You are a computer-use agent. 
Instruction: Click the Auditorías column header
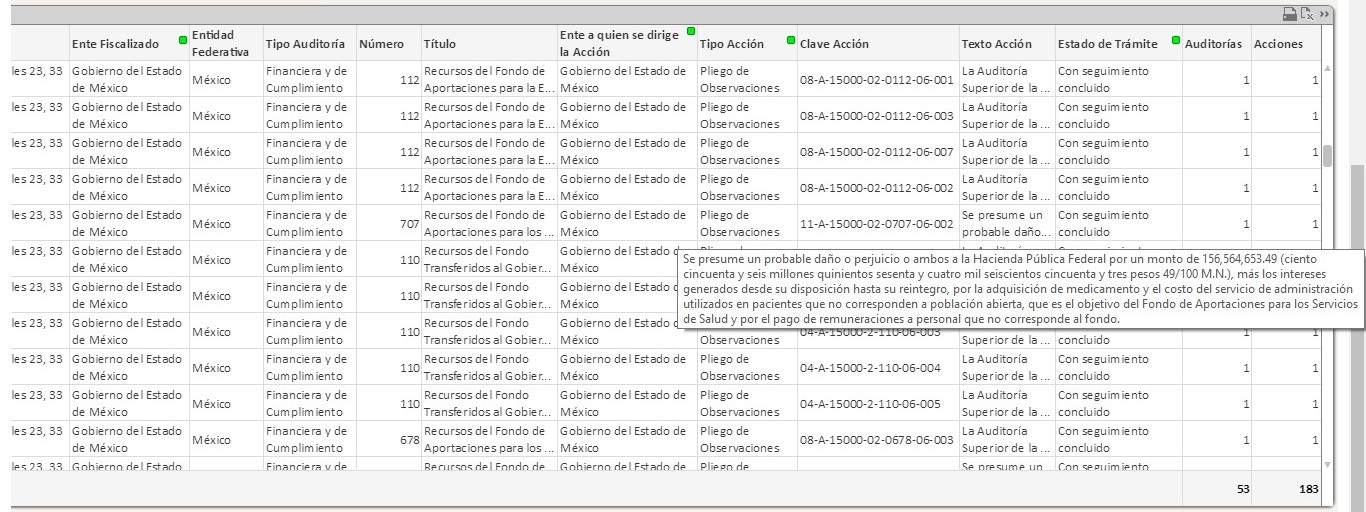1213,44
